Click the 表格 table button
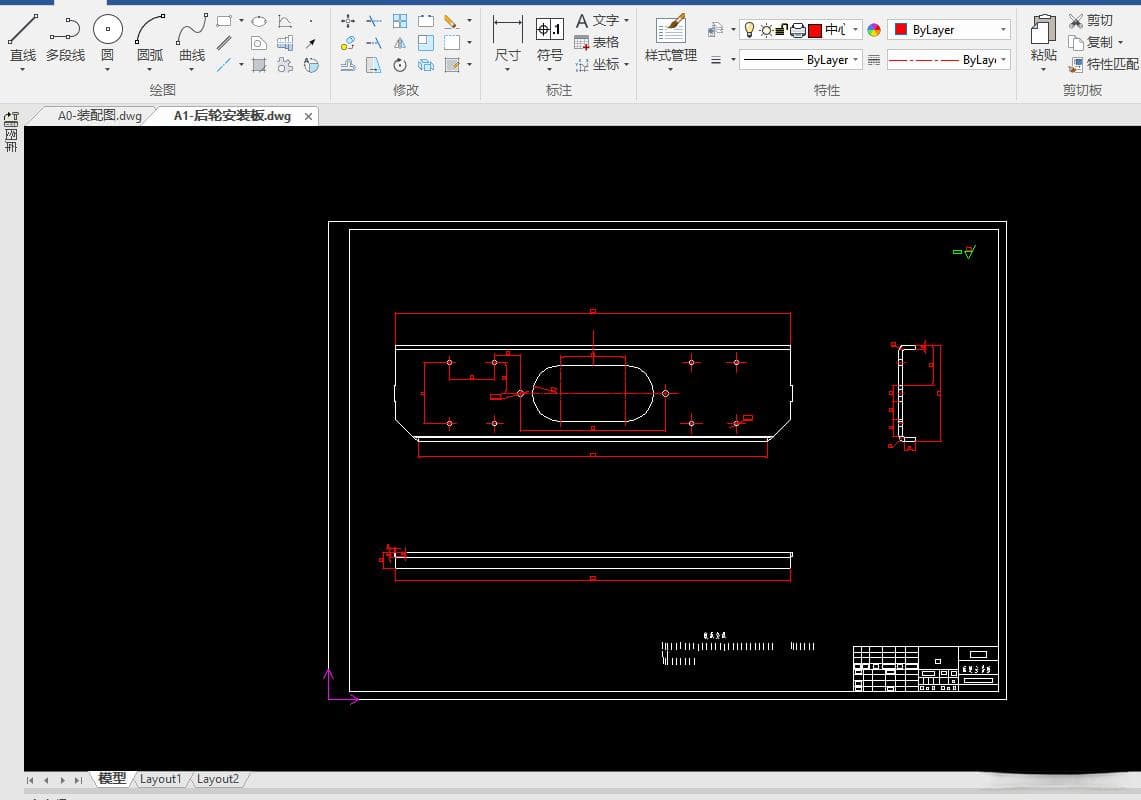The width and height of the screenshot is (1141, 800). coord(597,42)
